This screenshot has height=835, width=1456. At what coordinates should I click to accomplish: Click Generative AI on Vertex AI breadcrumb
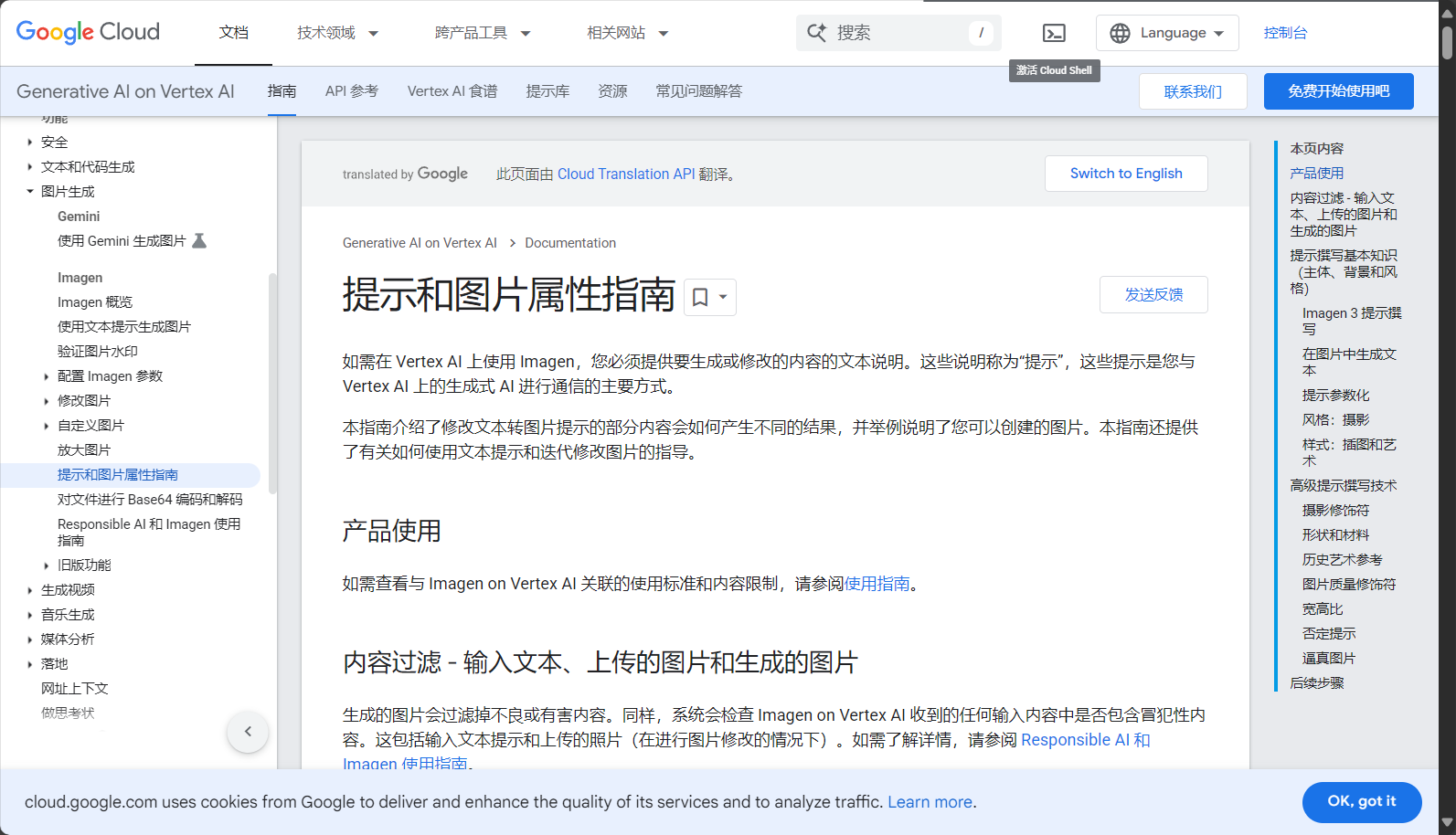point(420,243)
